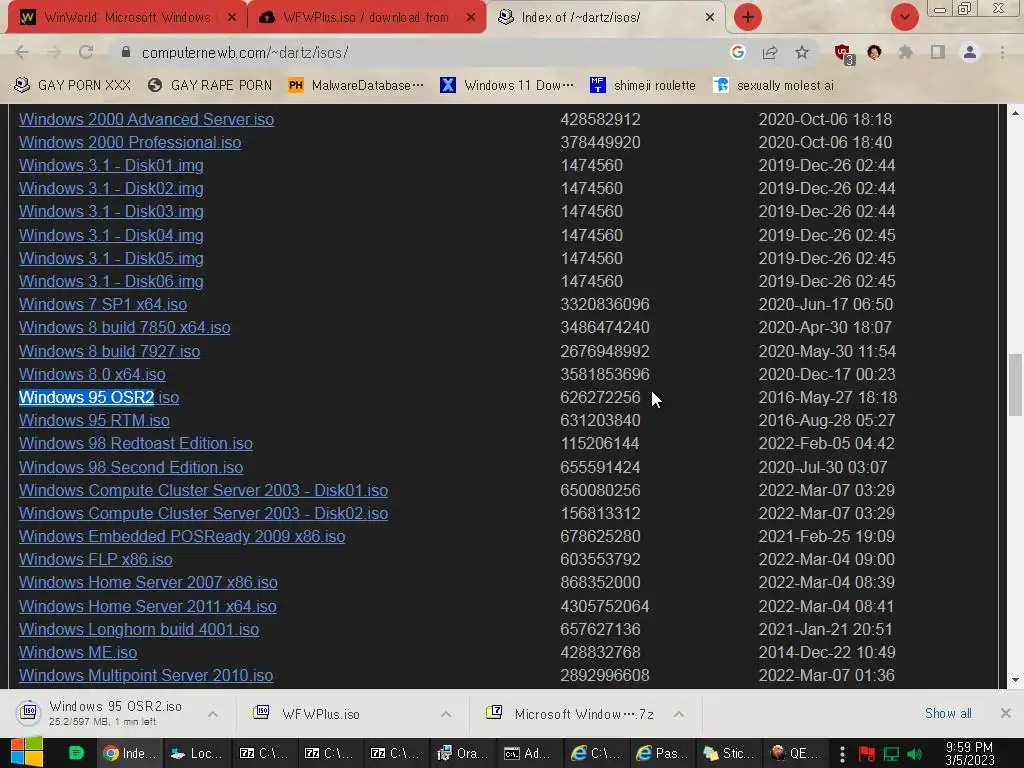1024x768 pixels.
Task: Download Windows 98 Second Edition.iso
Action: click(x=131, y=468)
